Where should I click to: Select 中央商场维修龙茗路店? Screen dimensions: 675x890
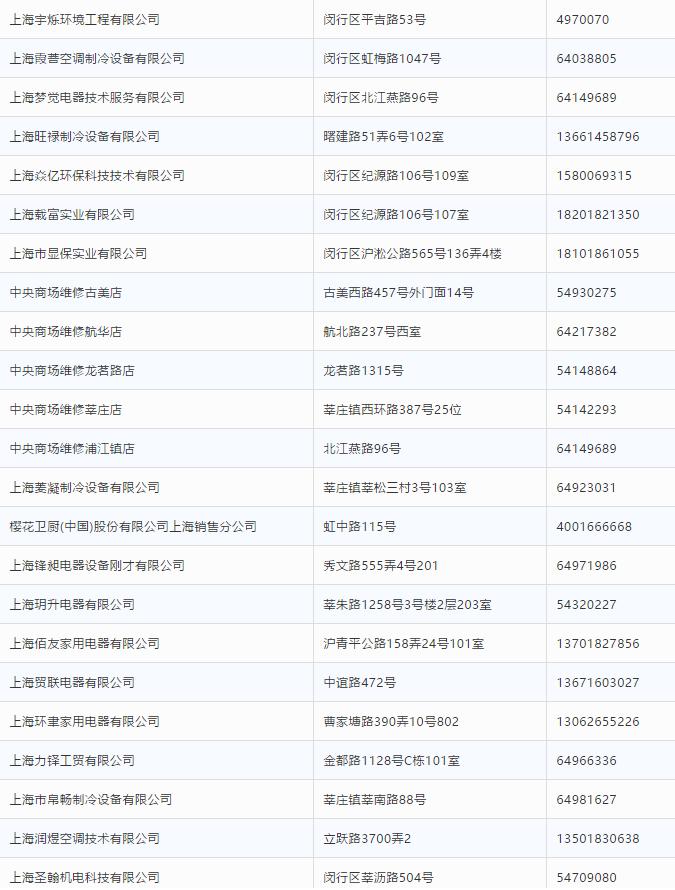click(x=72, y=371)
